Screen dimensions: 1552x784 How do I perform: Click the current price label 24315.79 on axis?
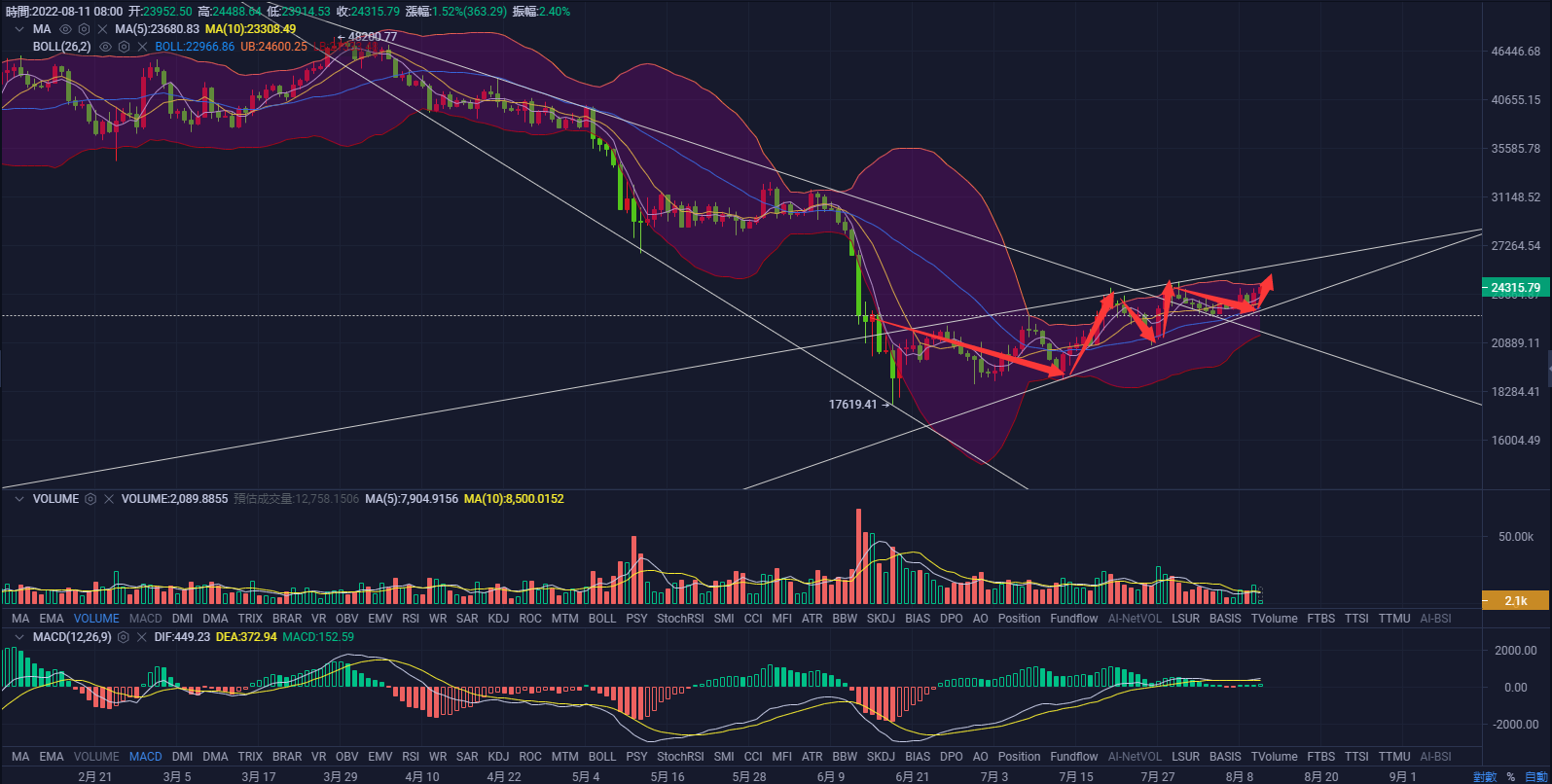click(x=1515, y=288)
